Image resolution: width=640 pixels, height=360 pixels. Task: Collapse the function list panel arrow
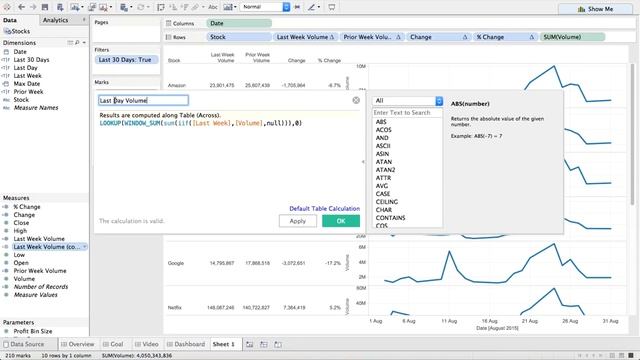363,162
